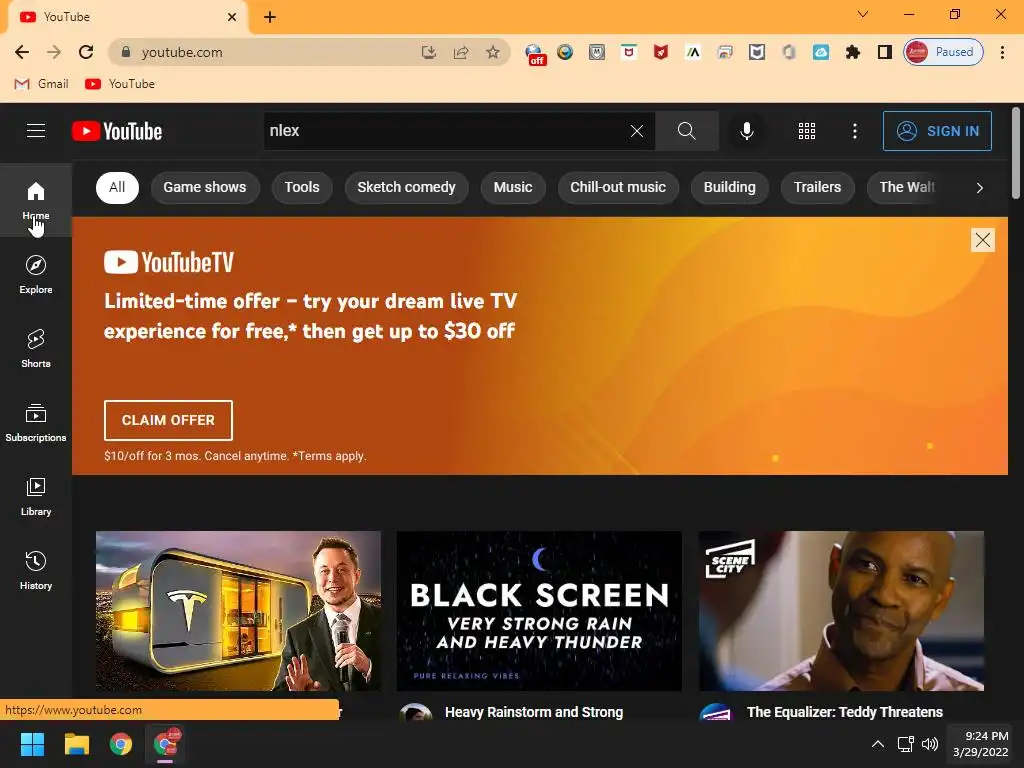Open YouTube settings three-dot menu
1024x768 pixels.
click(x=854, y=131)
